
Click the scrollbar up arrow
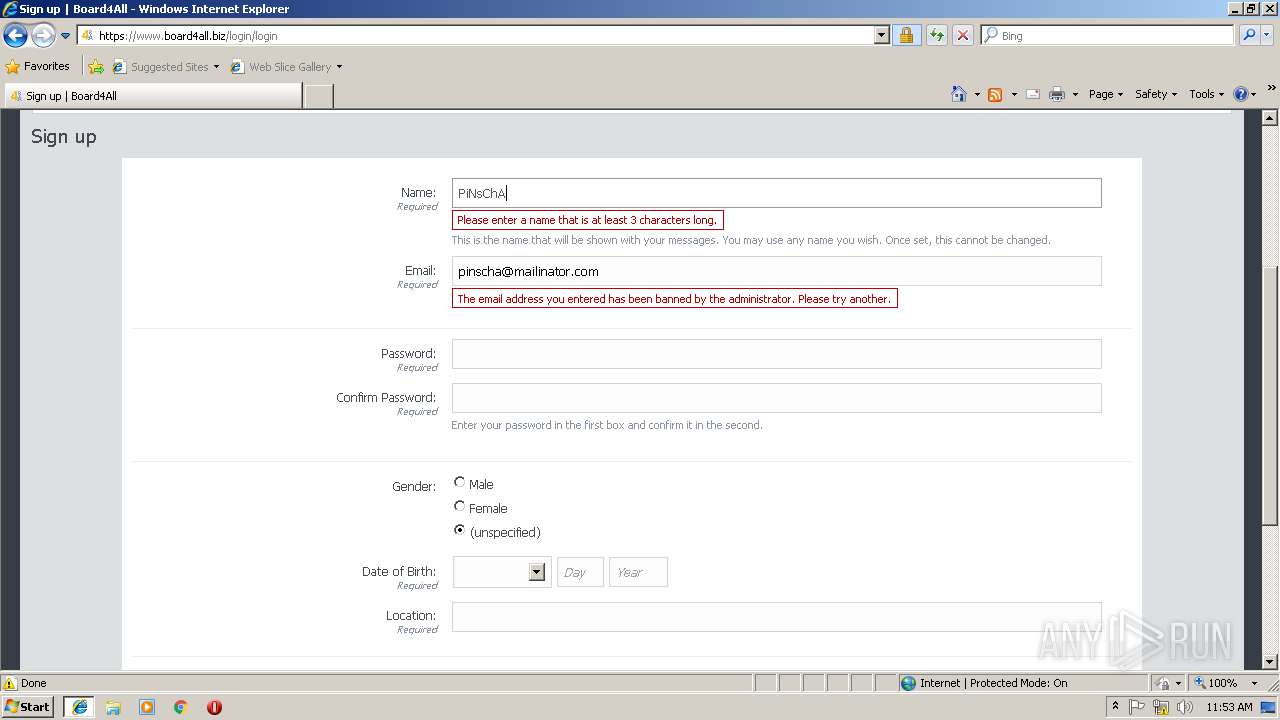pyautogui.click(x=1270, y=118)
